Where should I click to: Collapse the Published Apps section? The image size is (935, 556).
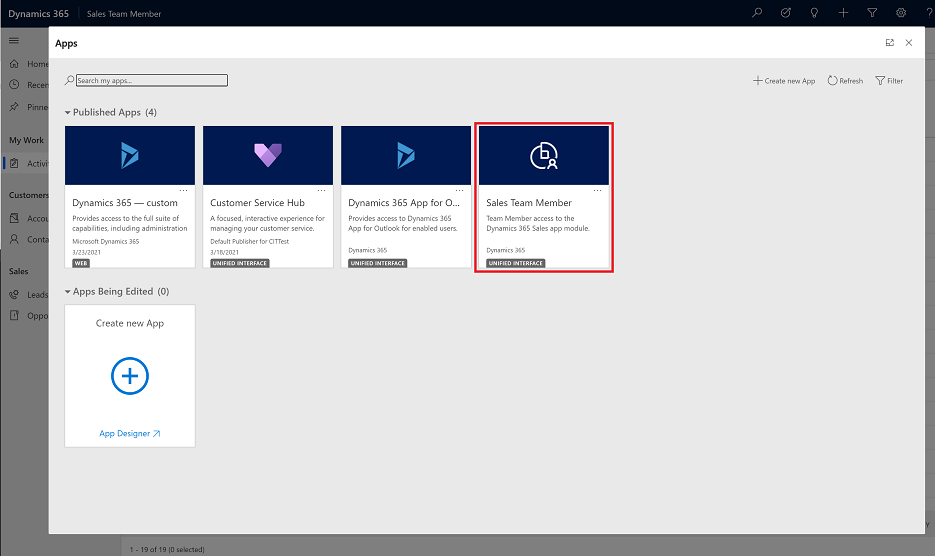click(67, 112)
